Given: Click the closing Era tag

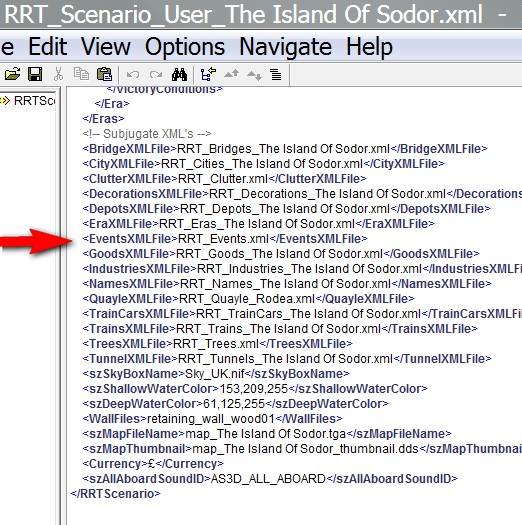Looking at the screenshot, I should click(x=112, y=104).
